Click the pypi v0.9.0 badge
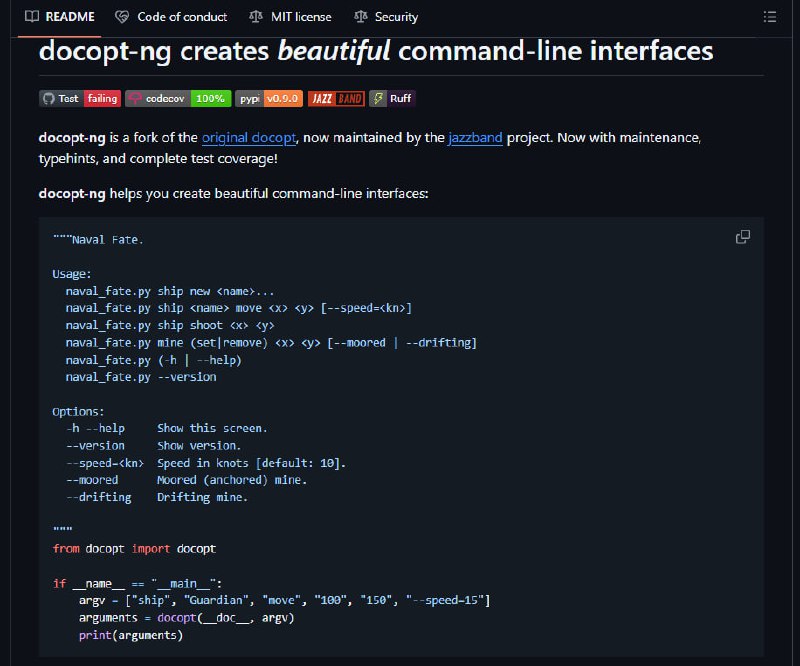The width and height of the screenshot is (800, 666). click(269, 98)
